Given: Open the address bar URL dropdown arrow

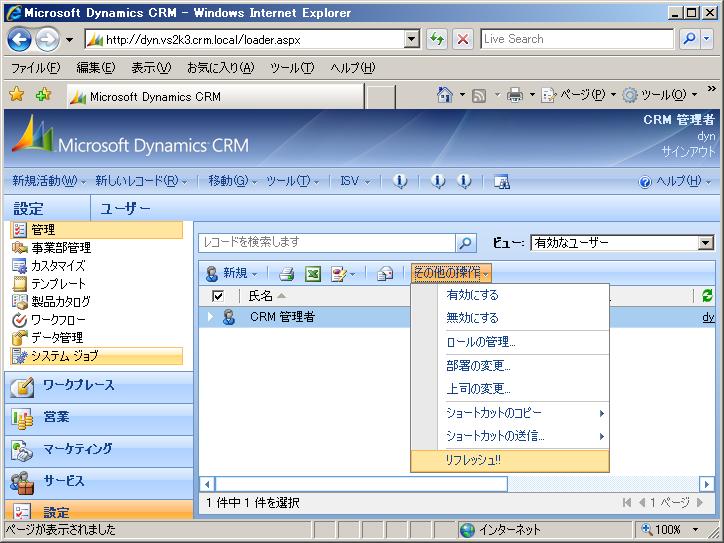Looking at the screenshot, I should (411, 40).
